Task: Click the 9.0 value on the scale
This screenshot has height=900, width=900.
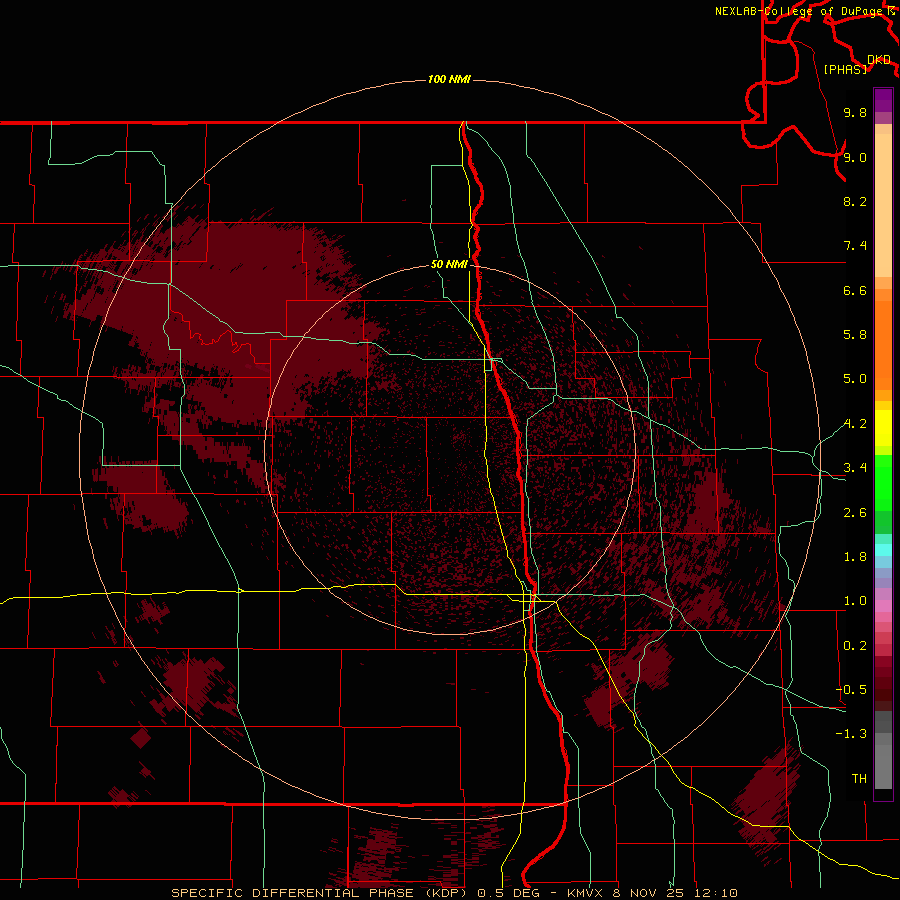Action: 855,157
